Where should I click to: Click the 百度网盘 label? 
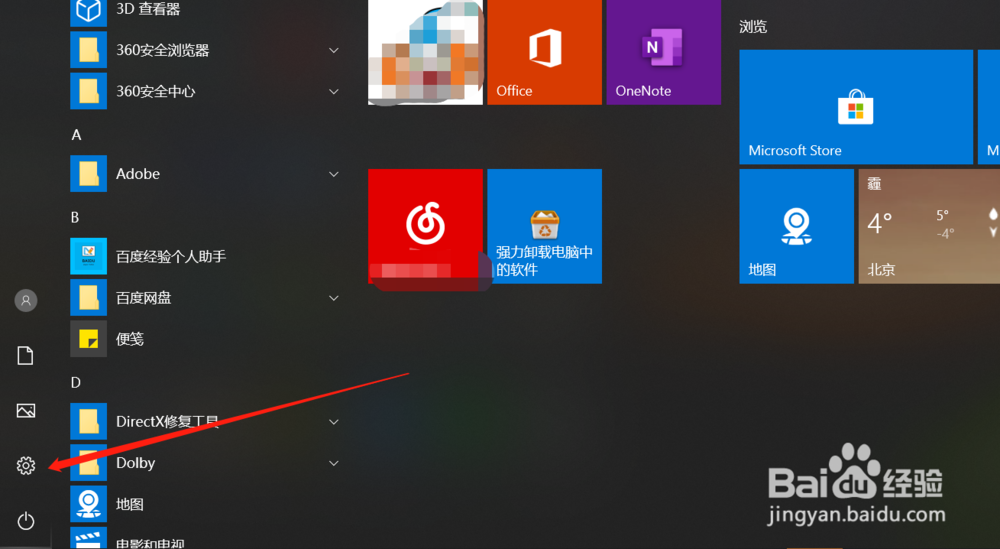coord(143,298)
